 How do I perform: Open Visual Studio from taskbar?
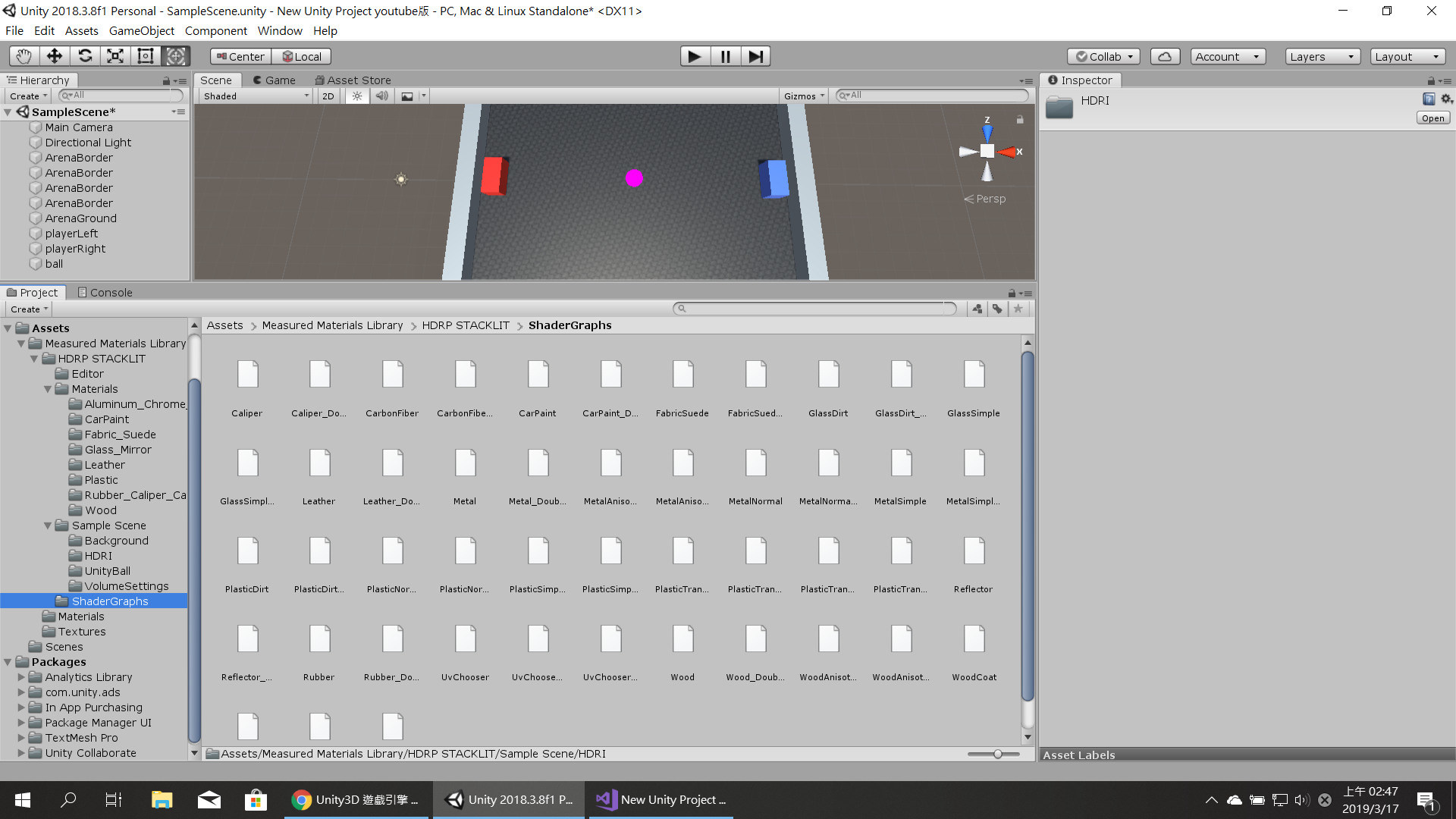(661, 800)
